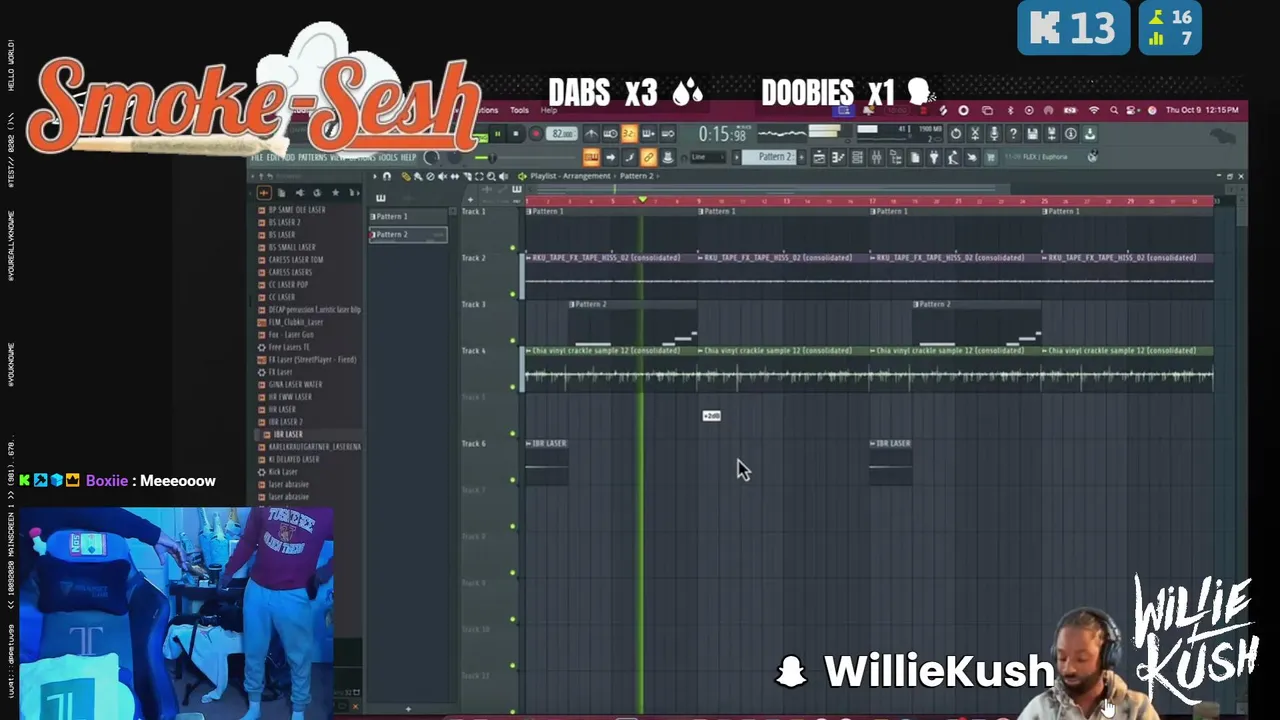Screen dimensions: 1280x720
Task: Toggle the highlighted link-to-controller icon
Action: (x=648, y=157)
